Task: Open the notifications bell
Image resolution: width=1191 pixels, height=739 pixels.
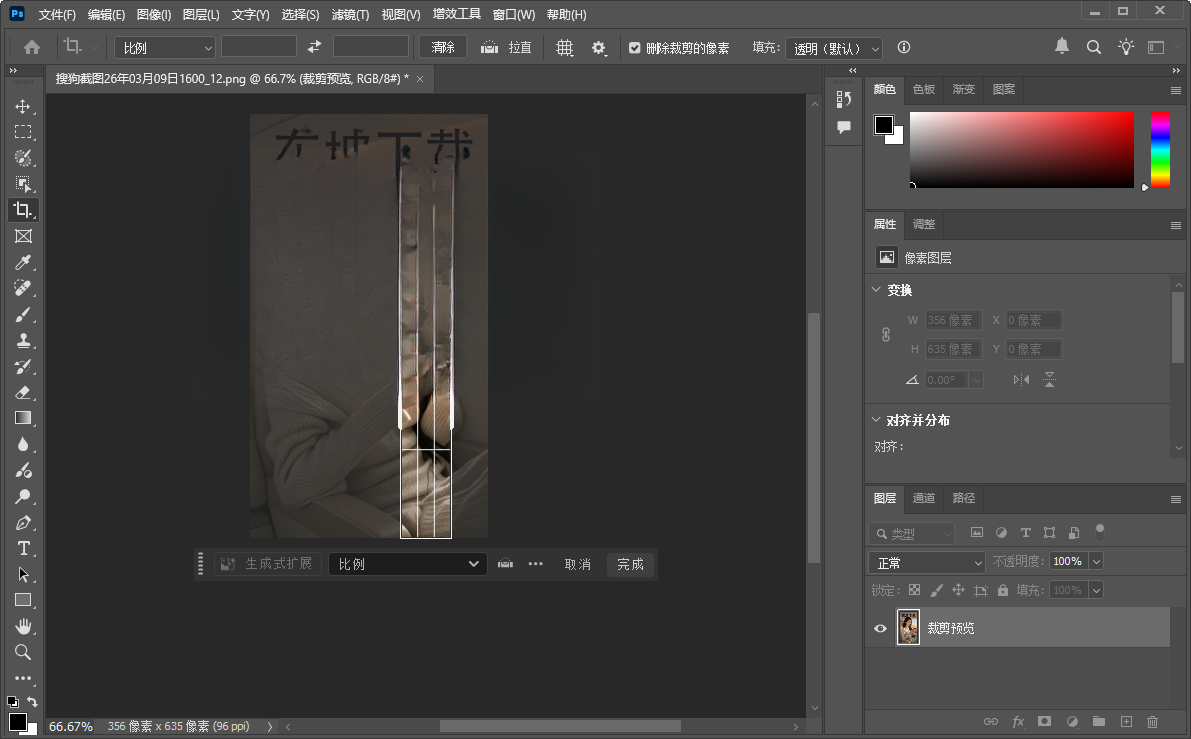Action: (1062, 46)
